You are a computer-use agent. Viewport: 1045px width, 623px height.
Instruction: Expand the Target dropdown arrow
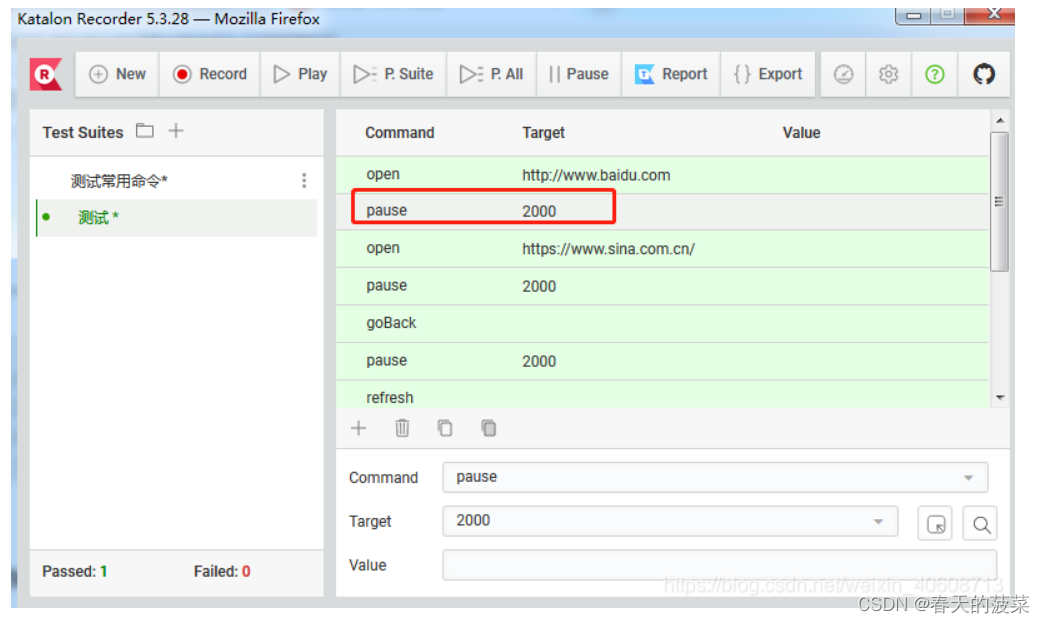[878, 521]
